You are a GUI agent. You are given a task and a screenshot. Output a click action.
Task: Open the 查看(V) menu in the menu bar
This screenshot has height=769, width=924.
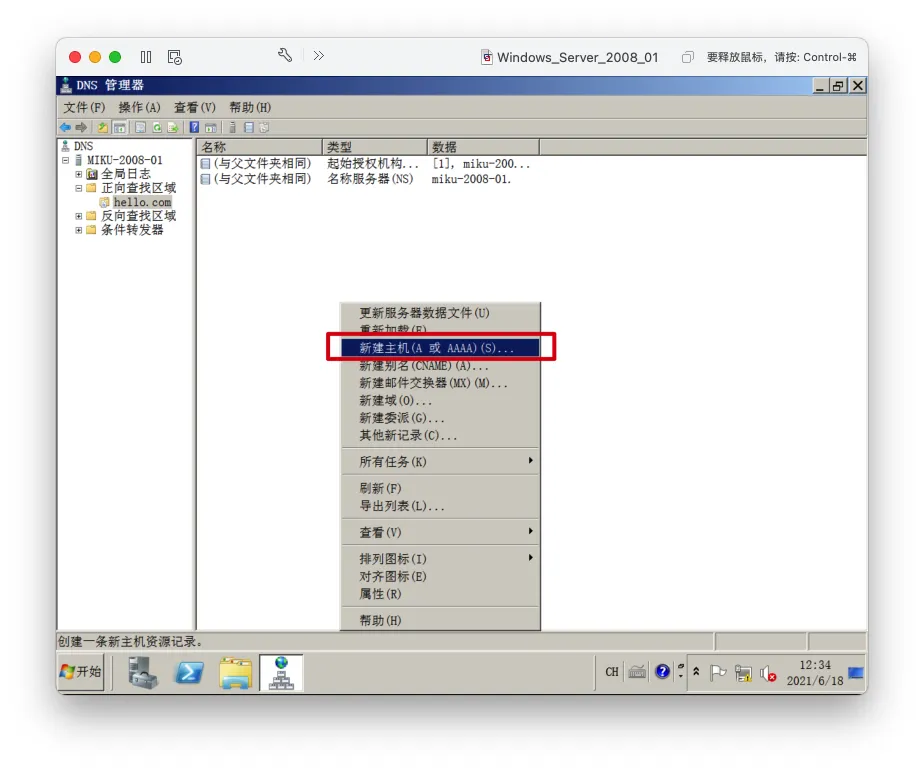tap(194, 107)
